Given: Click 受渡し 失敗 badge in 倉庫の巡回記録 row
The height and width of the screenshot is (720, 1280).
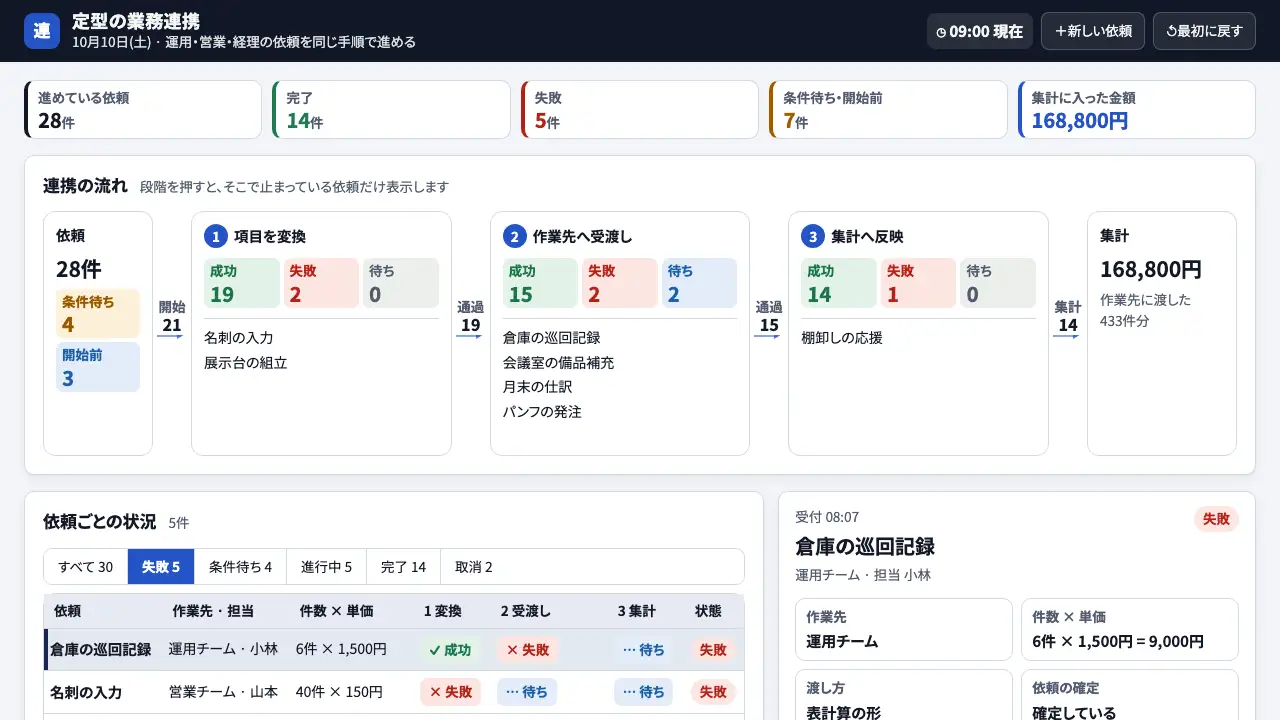Looking at the screenshot, I should pos(527,650).
